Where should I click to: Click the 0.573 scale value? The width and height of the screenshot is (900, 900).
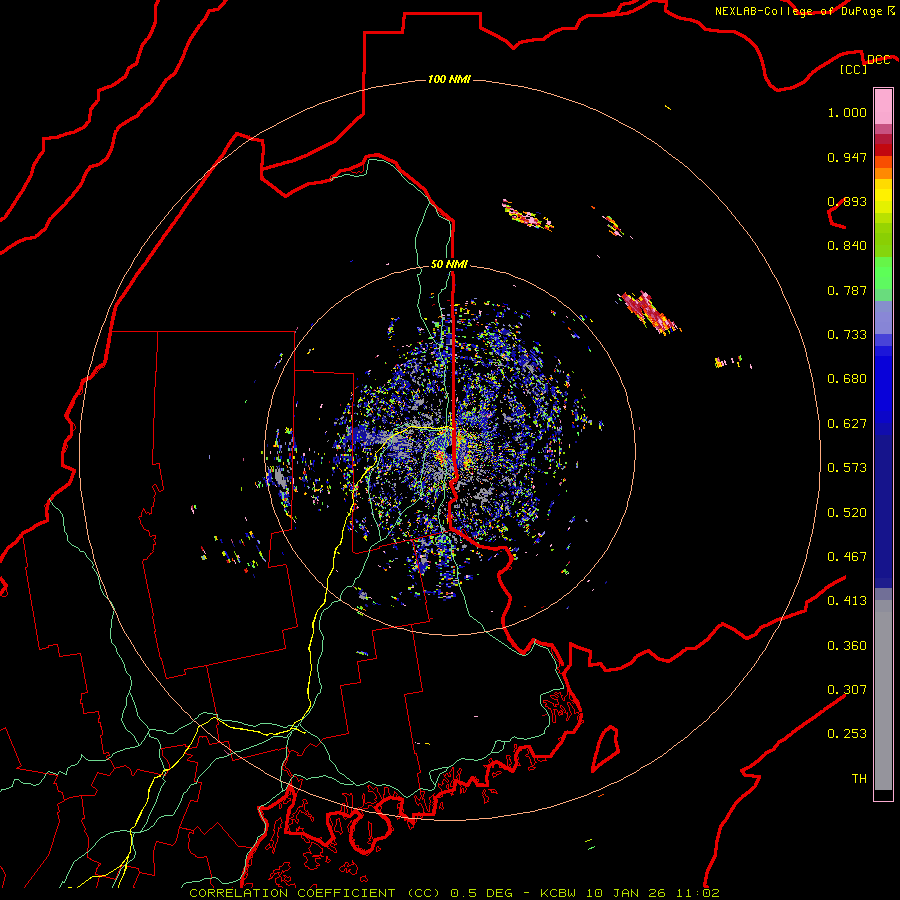(847, 468)
